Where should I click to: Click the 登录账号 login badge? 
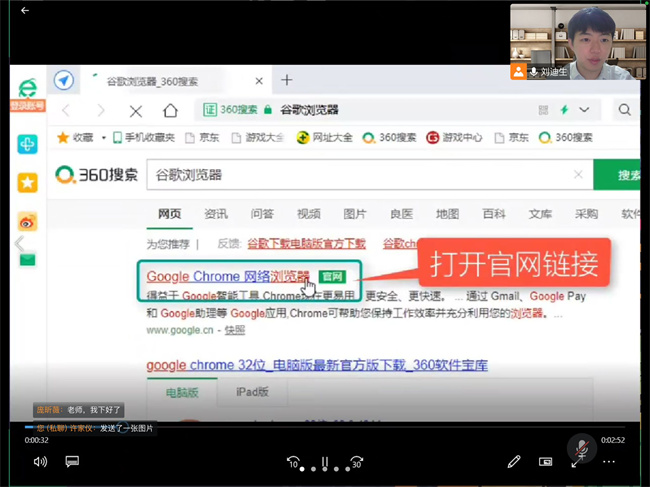tap(27, 106)
